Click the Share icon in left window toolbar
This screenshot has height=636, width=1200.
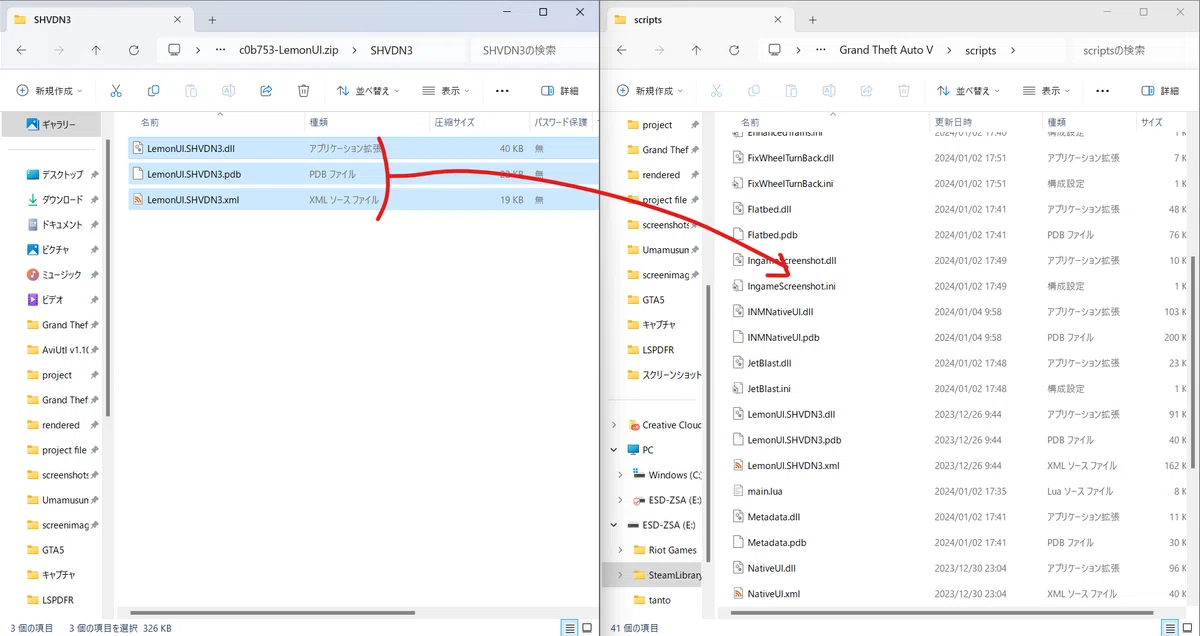coord(266,91)
